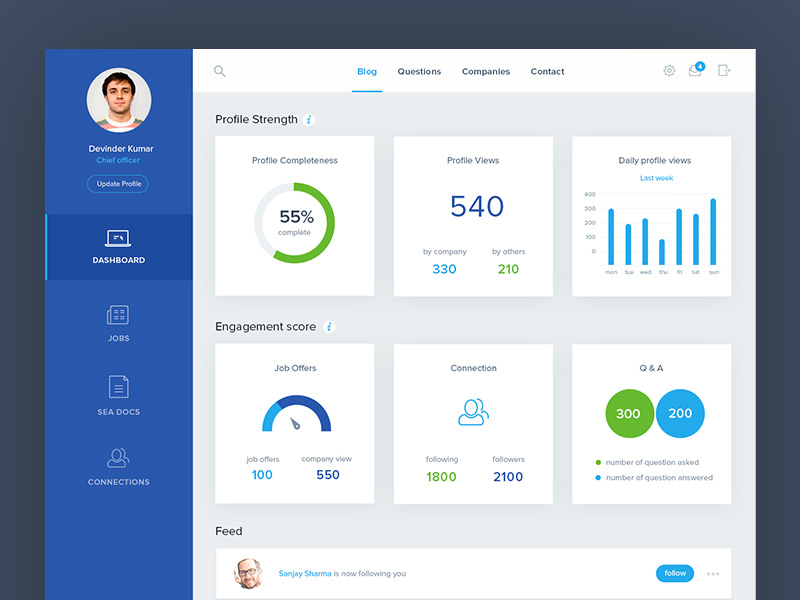Open Dashboard from sidebar laptop icon
Screen dimensions: 800x600
(x=118, y=238)
